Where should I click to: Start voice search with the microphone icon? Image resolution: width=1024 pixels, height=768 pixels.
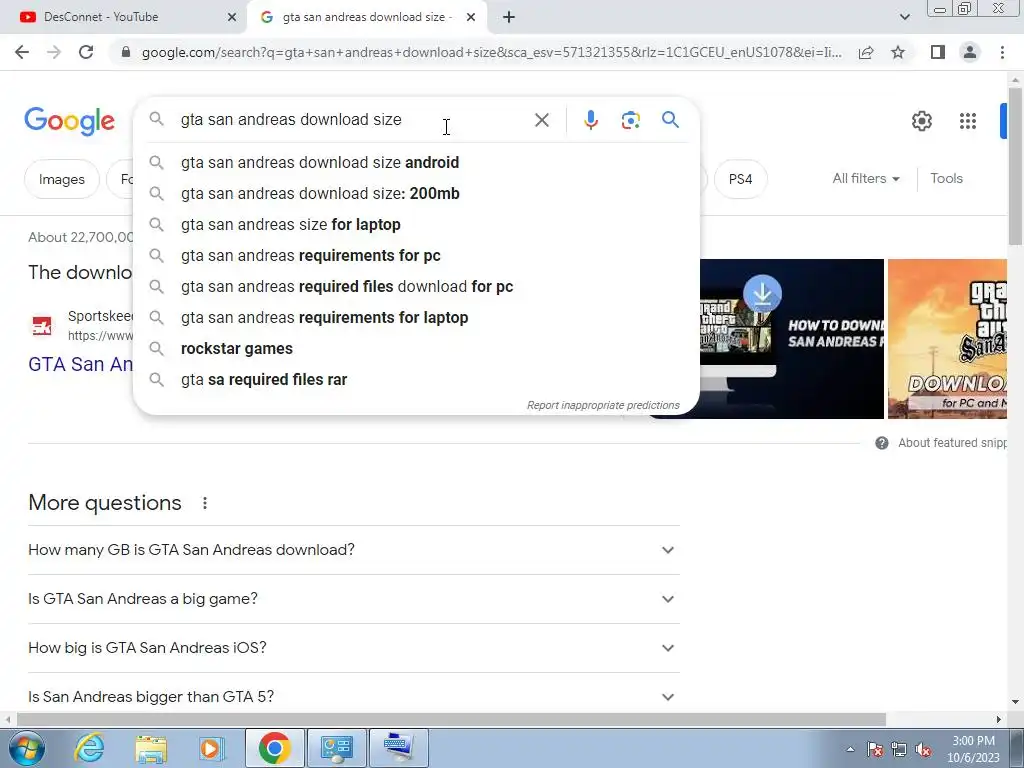(x=590, y=120)
